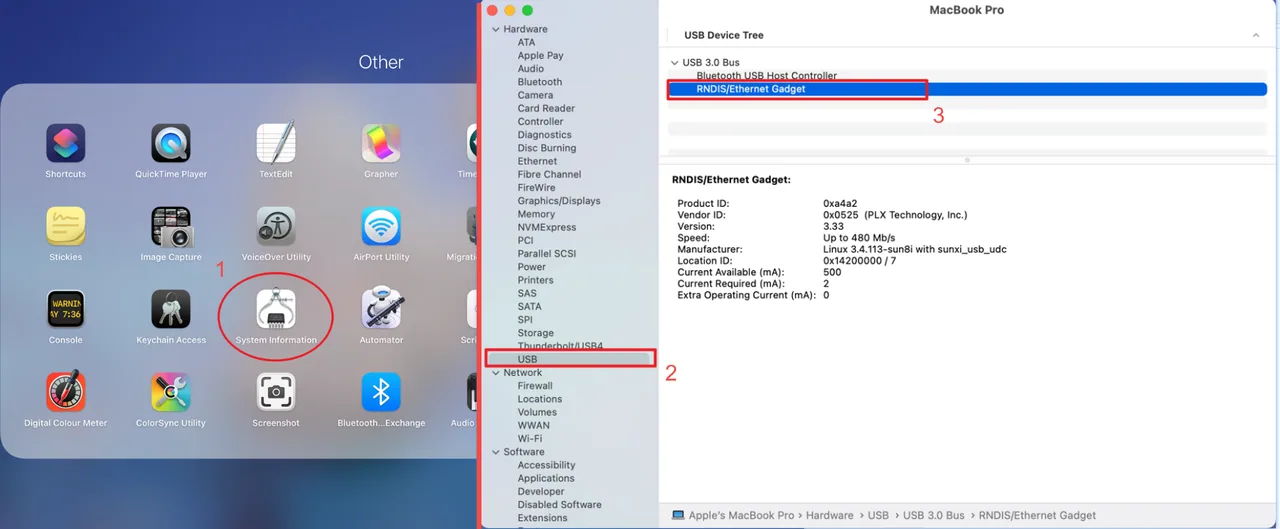The width and height of the screenshot is (1280, 529).
Task: Collapse the USB 3.0 Bus tree node
Action: pos(674,63)
